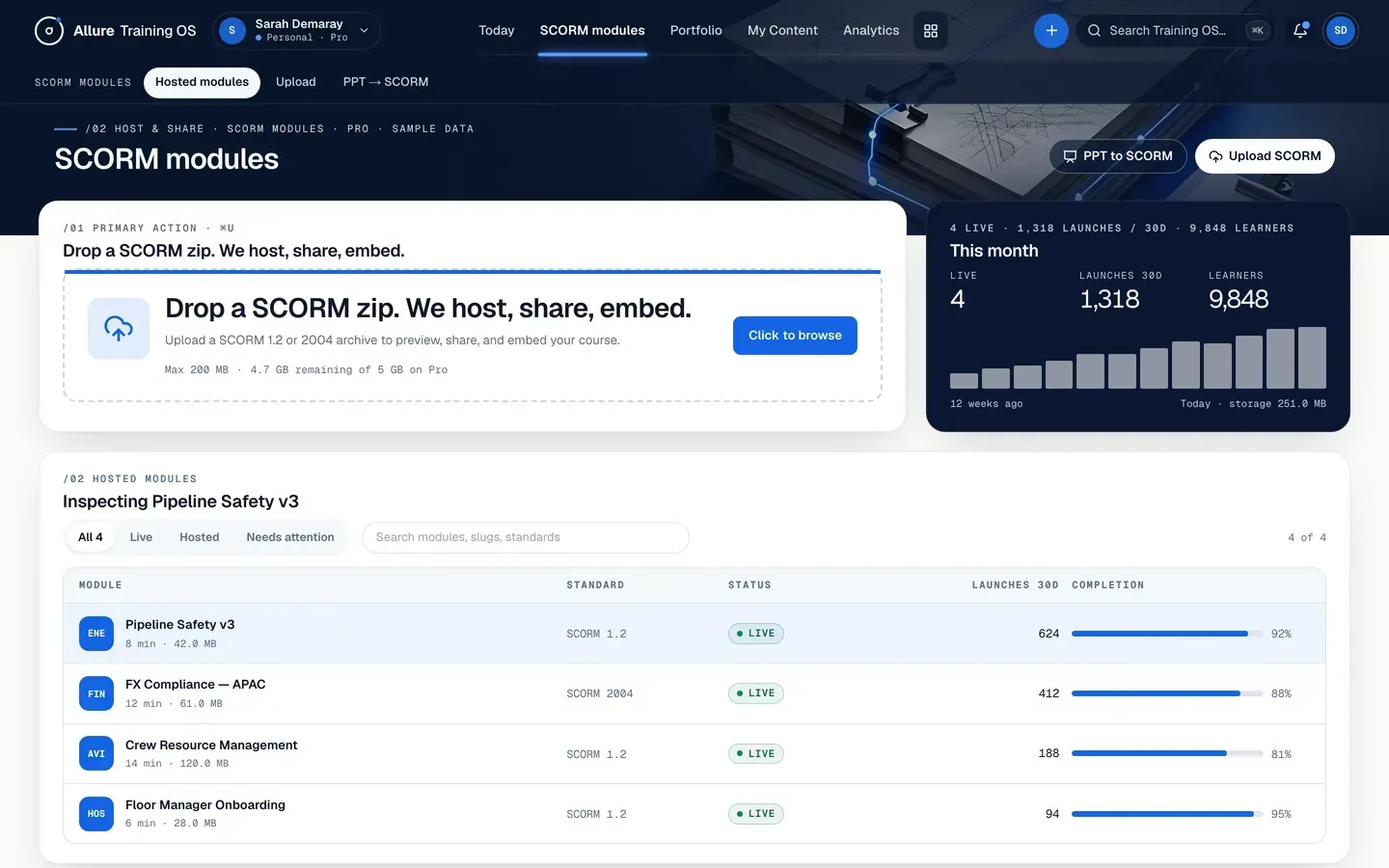Click the PPT to SCORM button
1389x868 pixels.
coord(1118,156)
